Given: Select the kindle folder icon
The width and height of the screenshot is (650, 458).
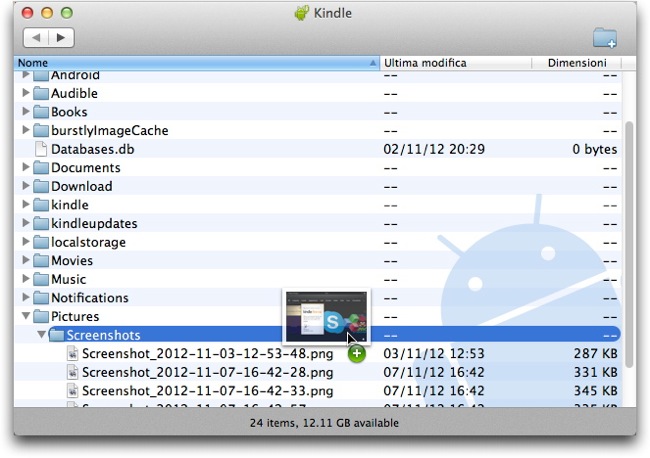Looking at the screenshot, I should [x=41, y=205].
